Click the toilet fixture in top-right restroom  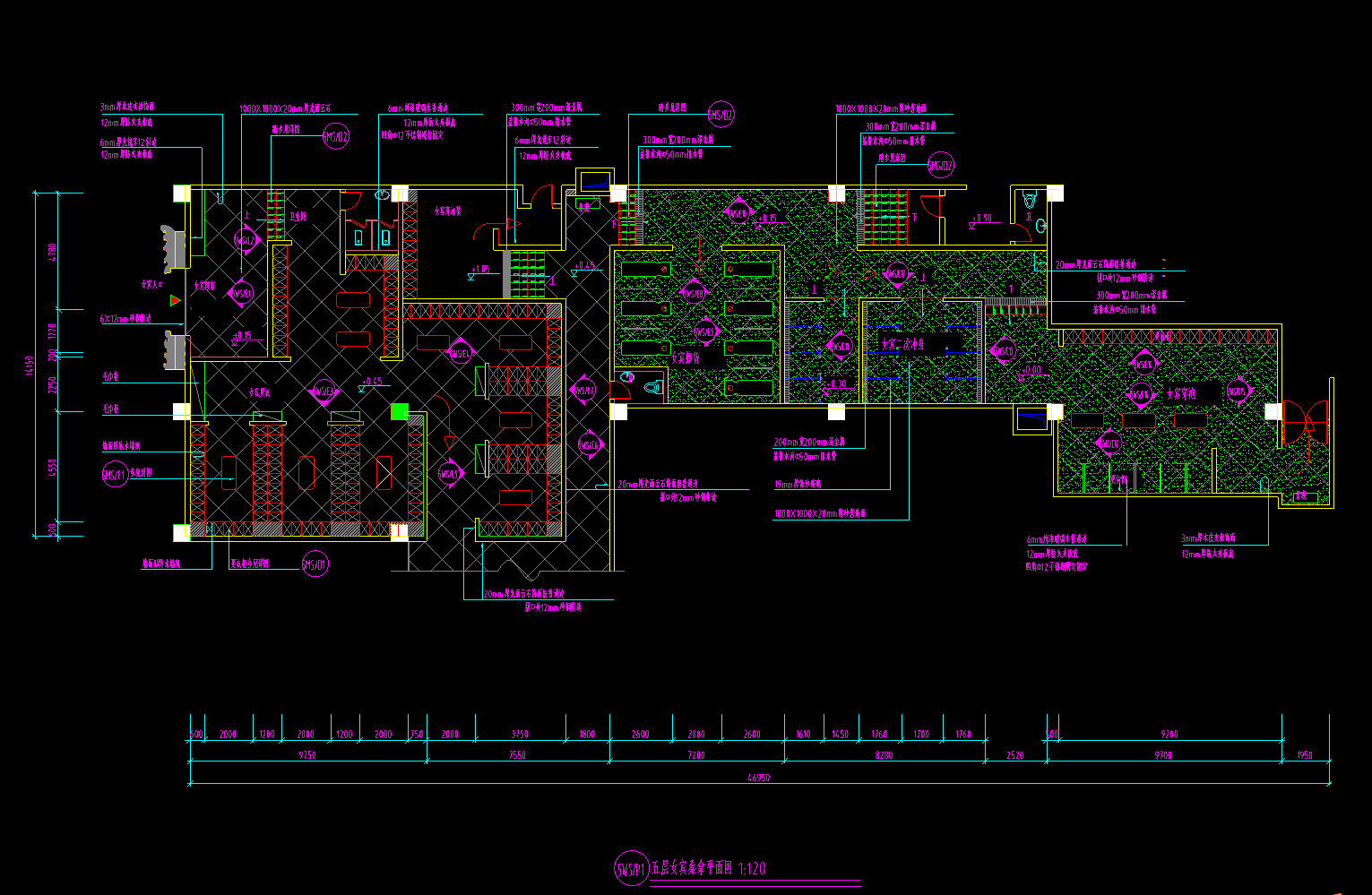point(1030,201)
